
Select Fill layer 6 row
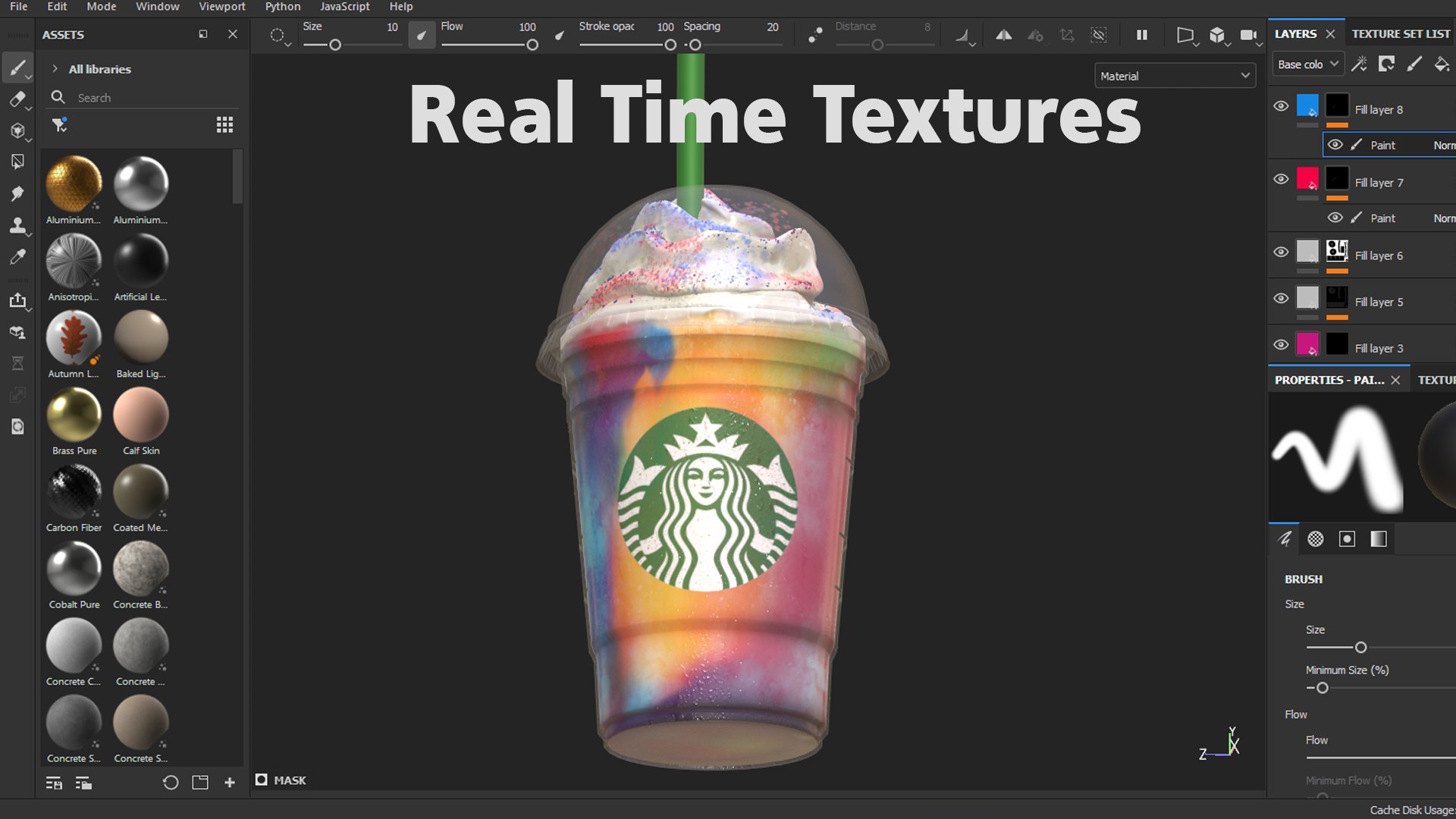1362,256
